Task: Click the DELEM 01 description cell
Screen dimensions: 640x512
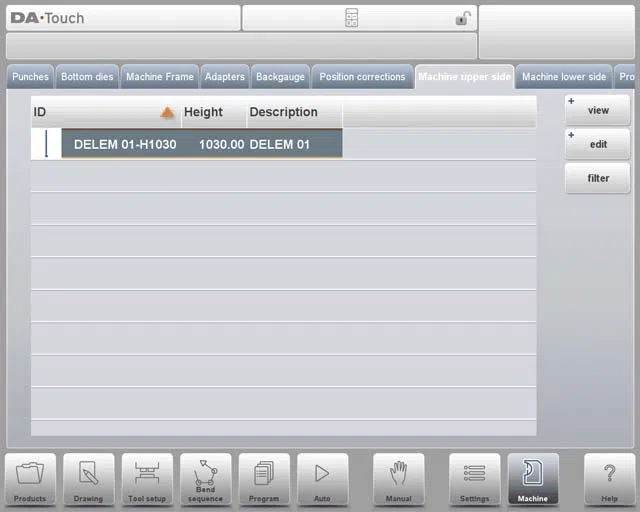Action: coord(280,144)
